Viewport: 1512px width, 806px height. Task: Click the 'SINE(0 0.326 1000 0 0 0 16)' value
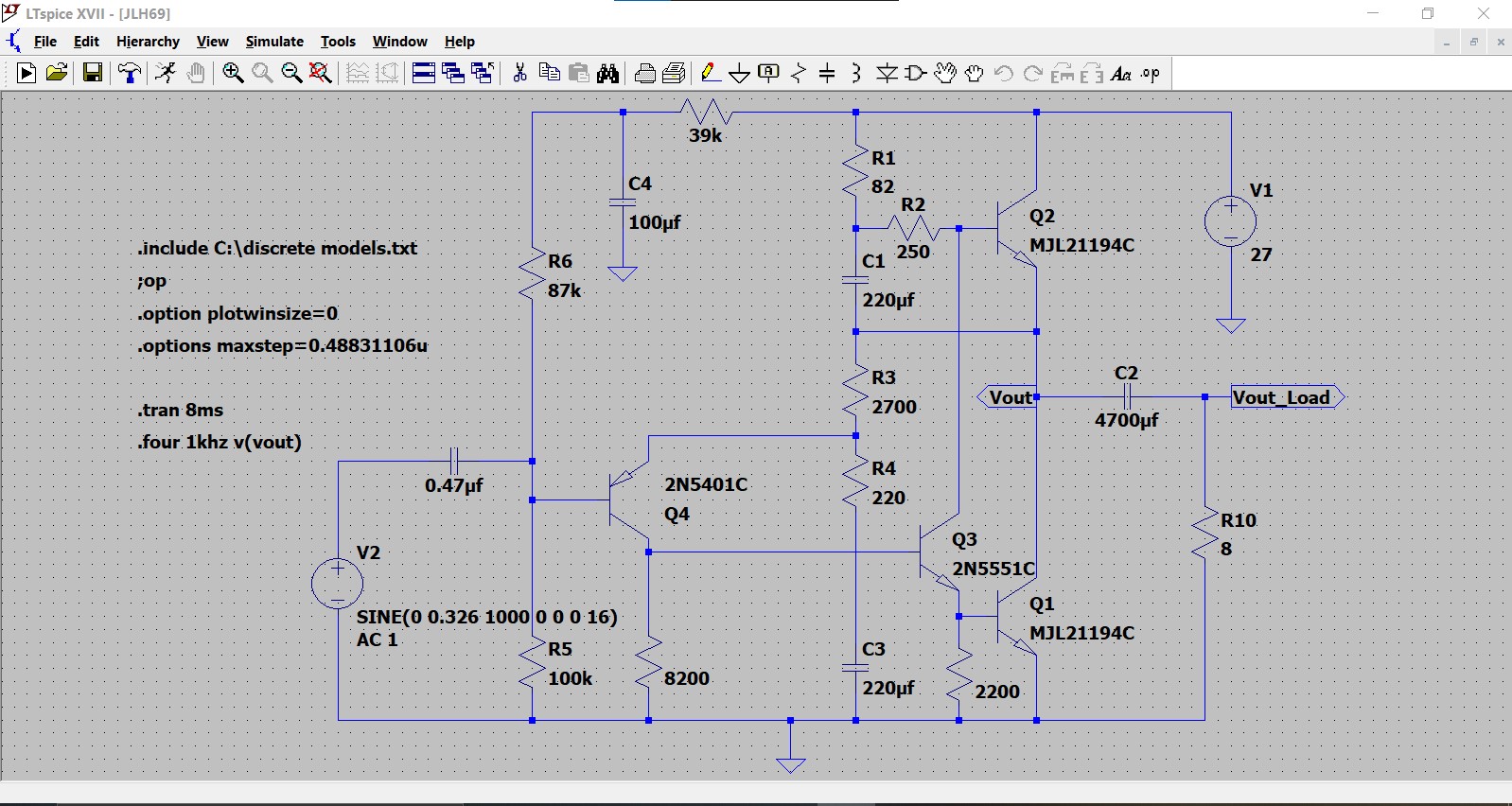(486, 617)
